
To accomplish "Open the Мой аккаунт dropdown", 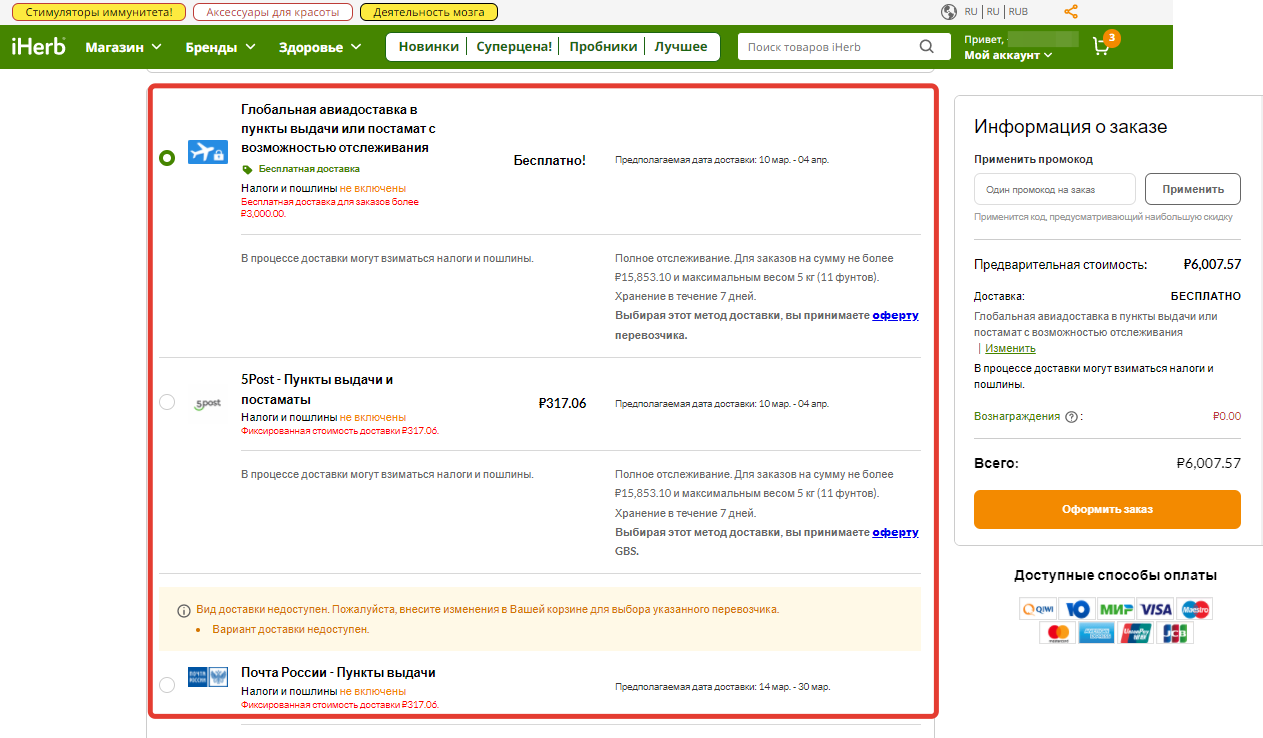I will [1008, 55].
